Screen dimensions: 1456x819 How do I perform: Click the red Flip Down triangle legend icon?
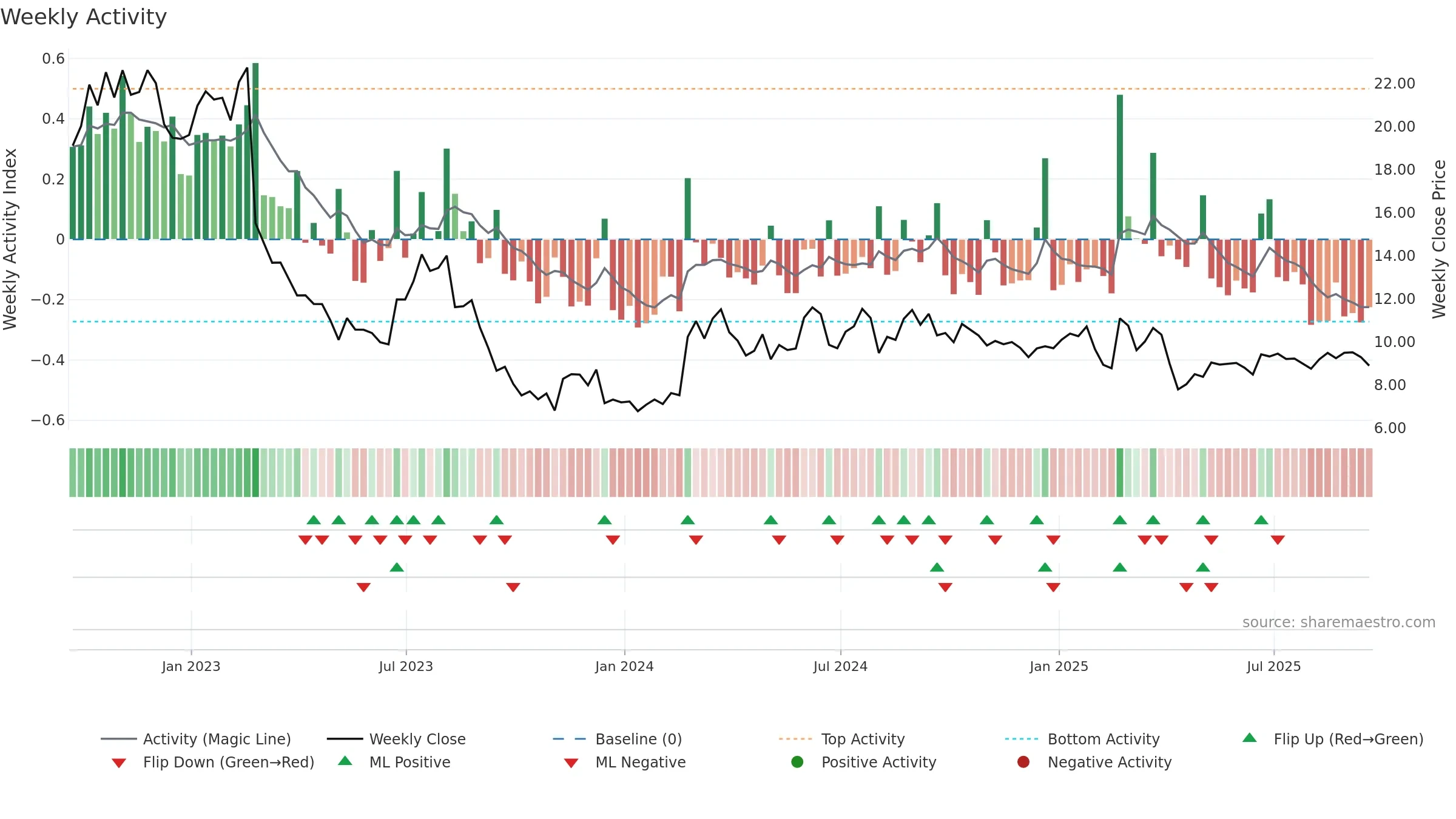(119, 763)
